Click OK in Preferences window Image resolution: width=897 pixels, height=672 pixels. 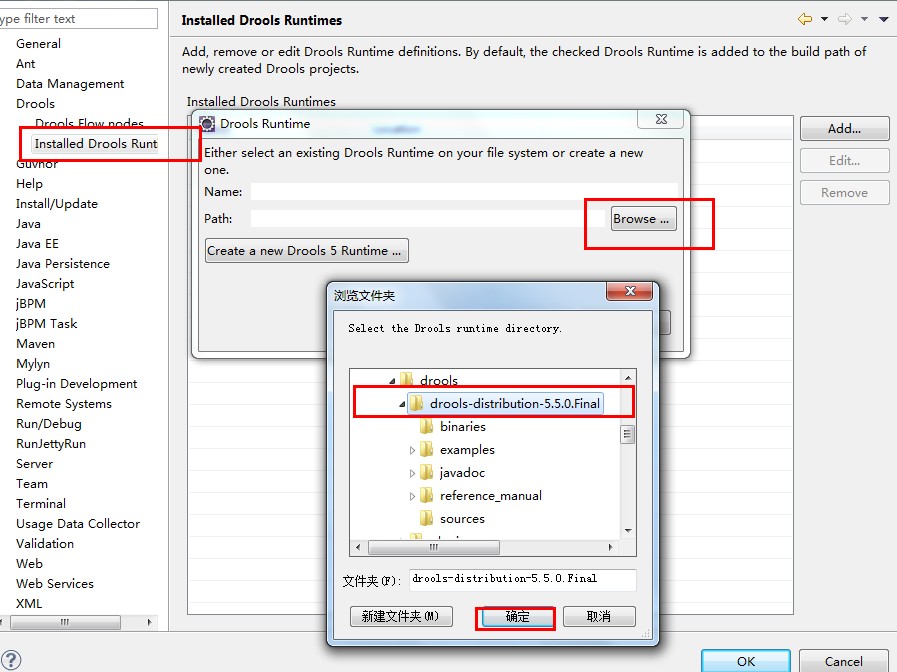(x=745, y=661)
